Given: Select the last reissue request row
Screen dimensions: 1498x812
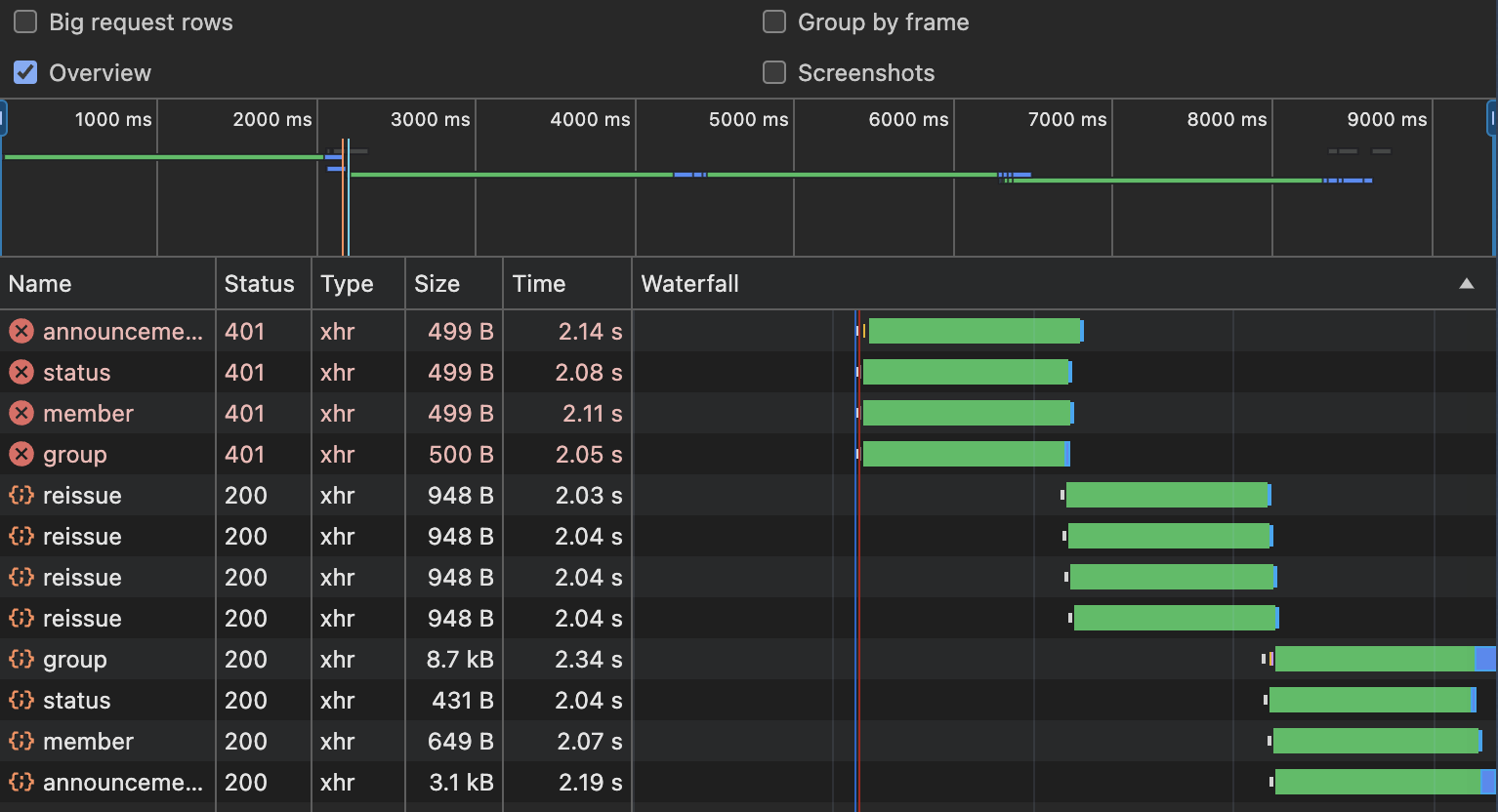Looking at the screenshot, I should tap(316, 619).
